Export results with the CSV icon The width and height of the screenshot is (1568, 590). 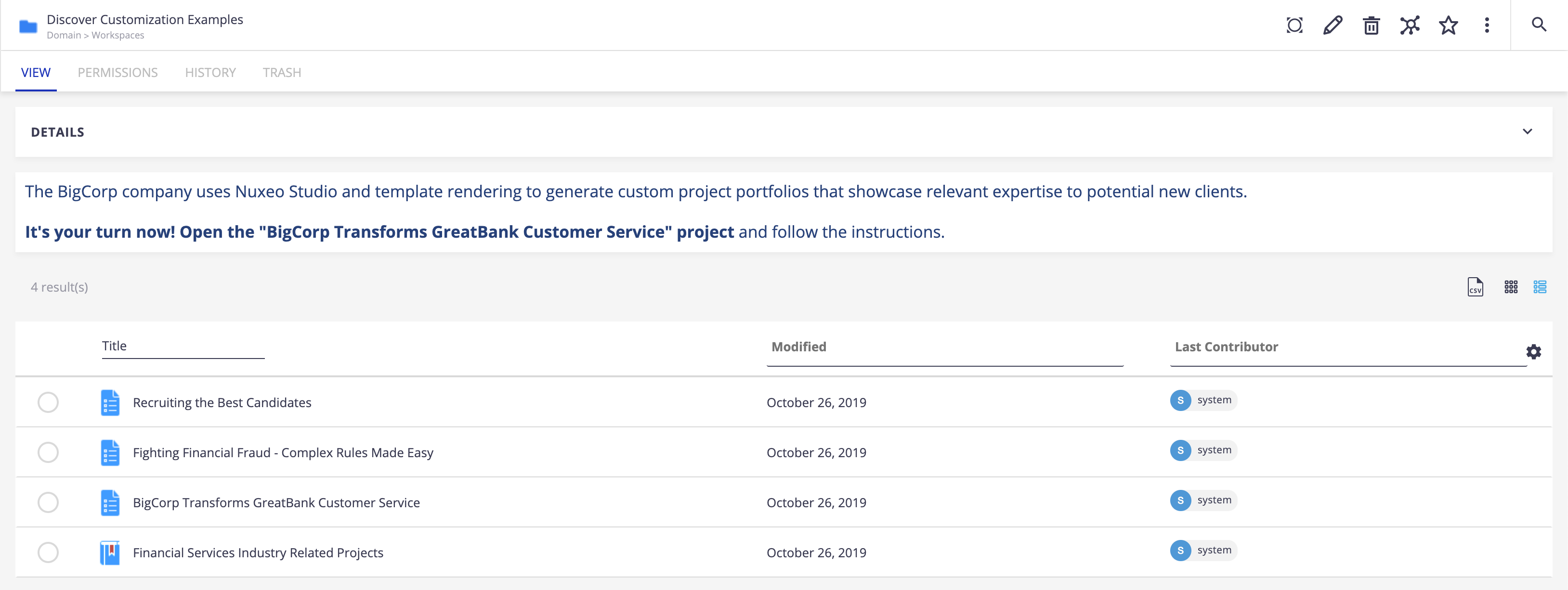(x=1476, y=286)
